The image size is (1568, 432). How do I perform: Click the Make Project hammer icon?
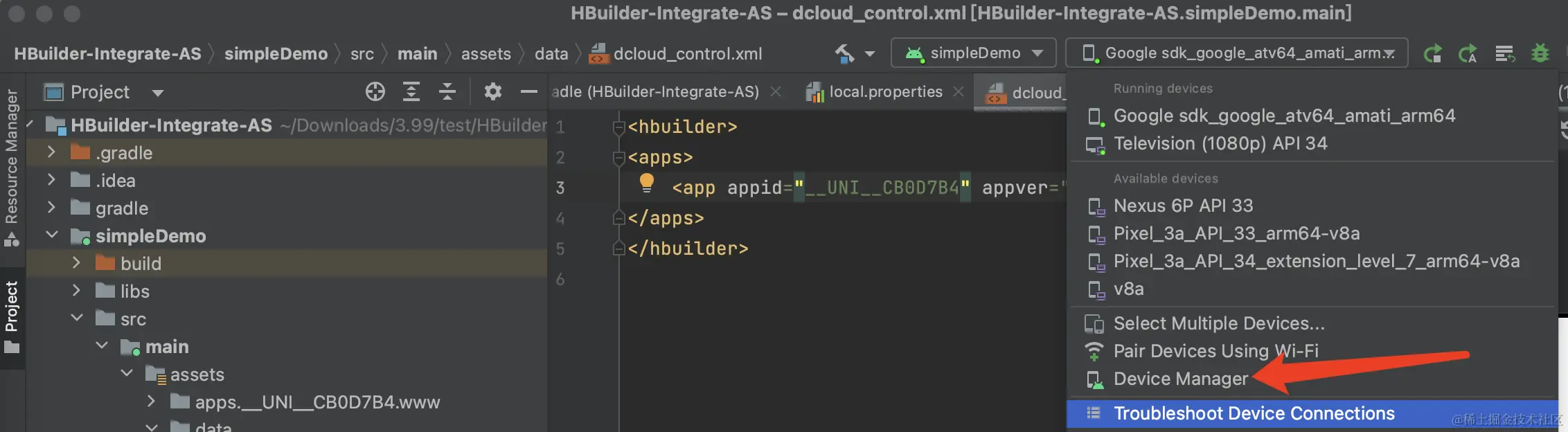point(844,53)
